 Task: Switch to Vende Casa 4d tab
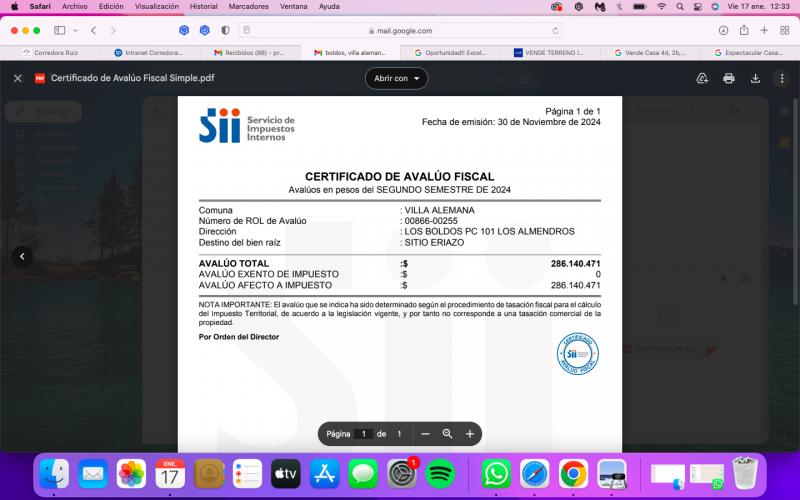650,53
